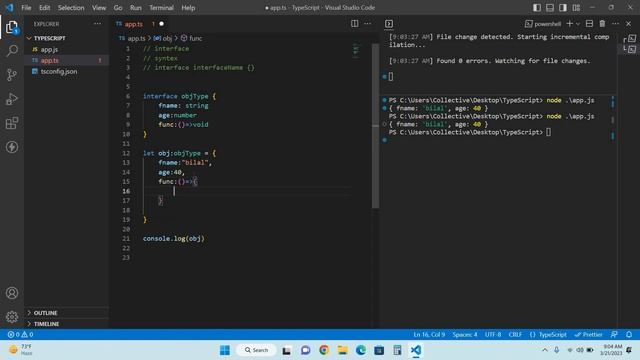640x360 pixels.
Task: Close the terminal panel
Action: 629,24
